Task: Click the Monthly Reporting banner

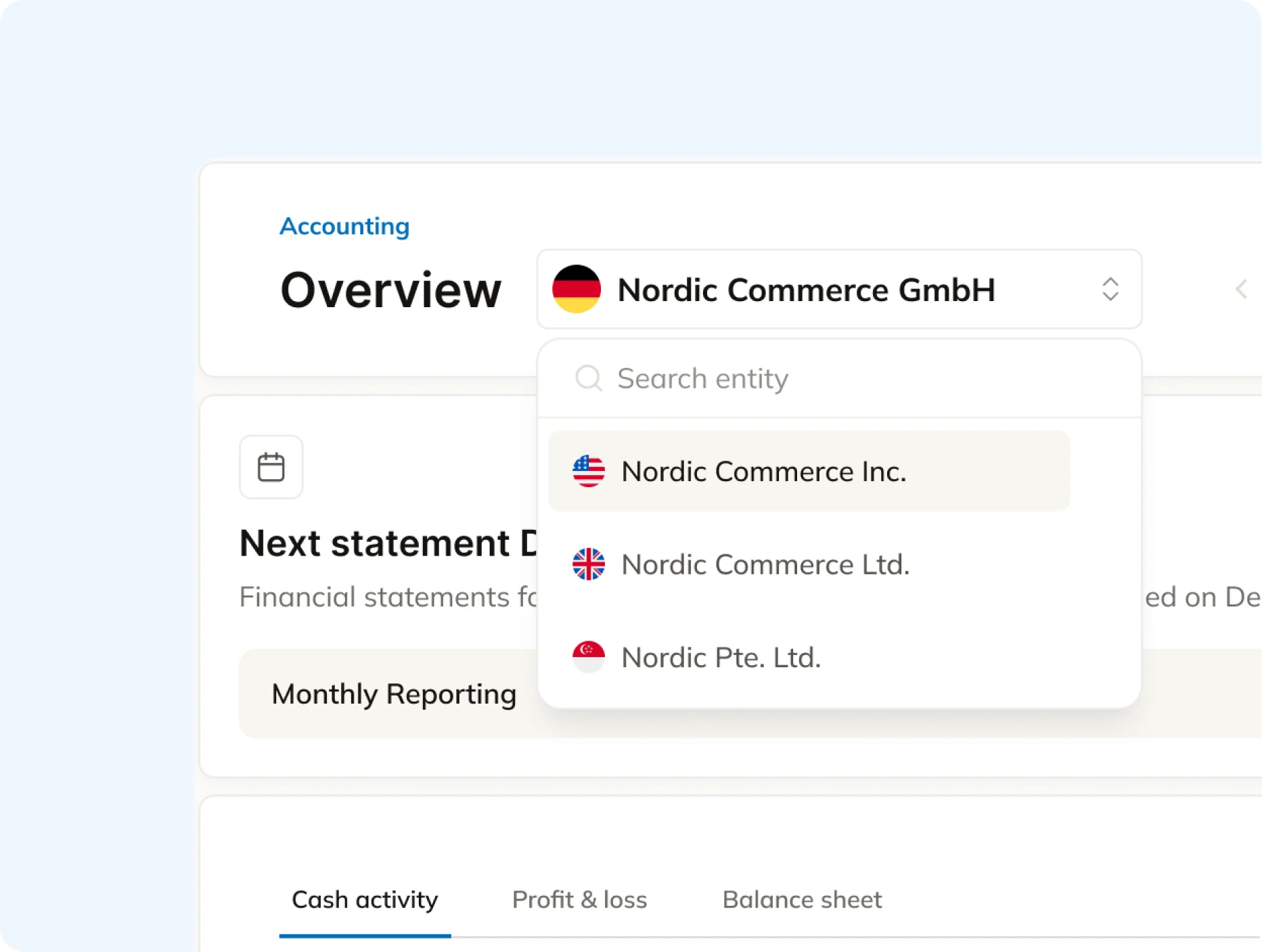Action: (x=393, y=693)
